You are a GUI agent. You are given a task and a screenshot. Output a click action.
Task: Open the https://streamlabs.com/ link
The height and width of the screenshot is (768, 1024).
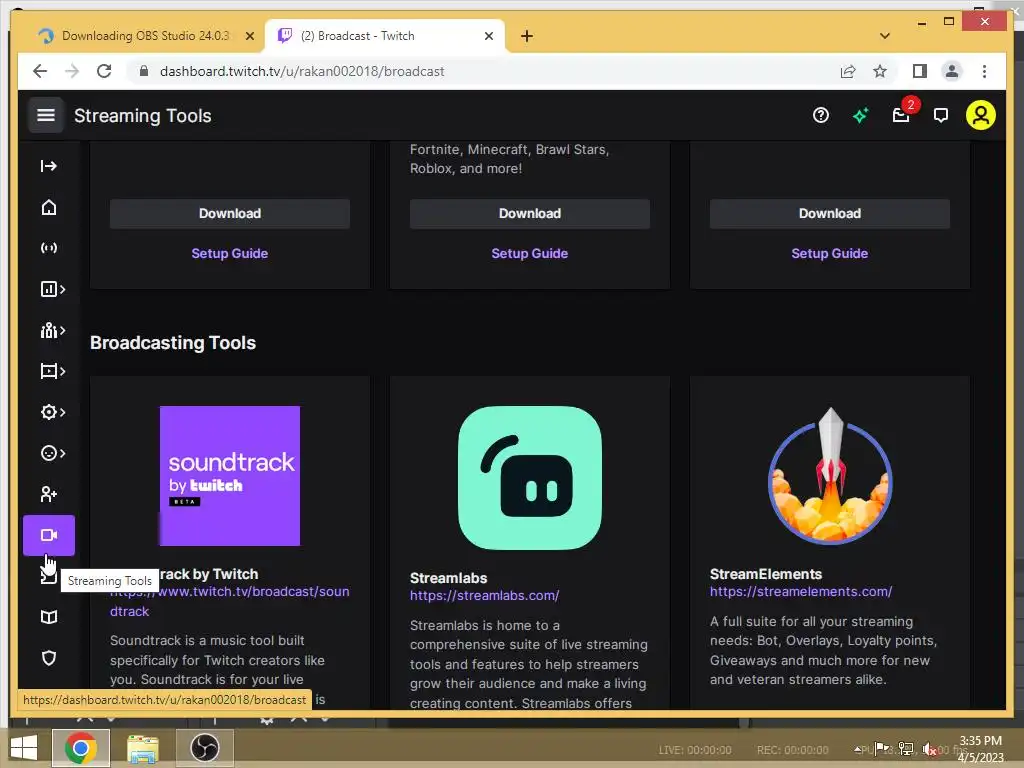point(485,596)
